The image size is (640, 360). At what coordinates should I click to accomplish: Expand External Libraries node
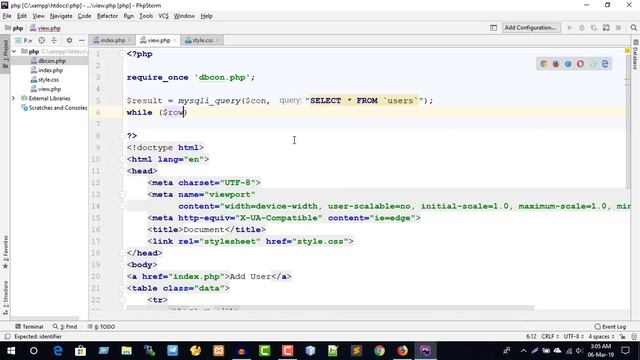point(13,98)
